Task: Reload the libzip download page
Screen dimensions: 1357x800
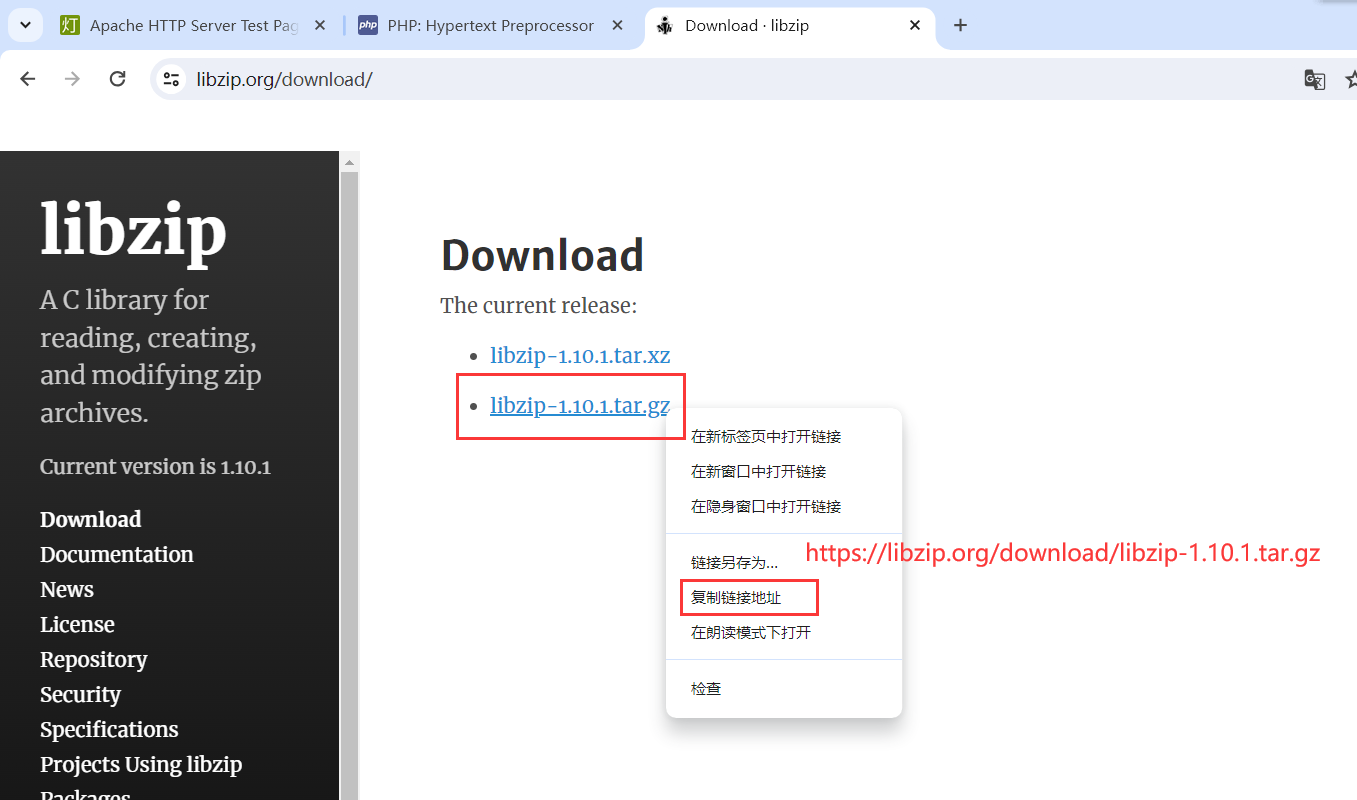Action: [x=117, y=79]
